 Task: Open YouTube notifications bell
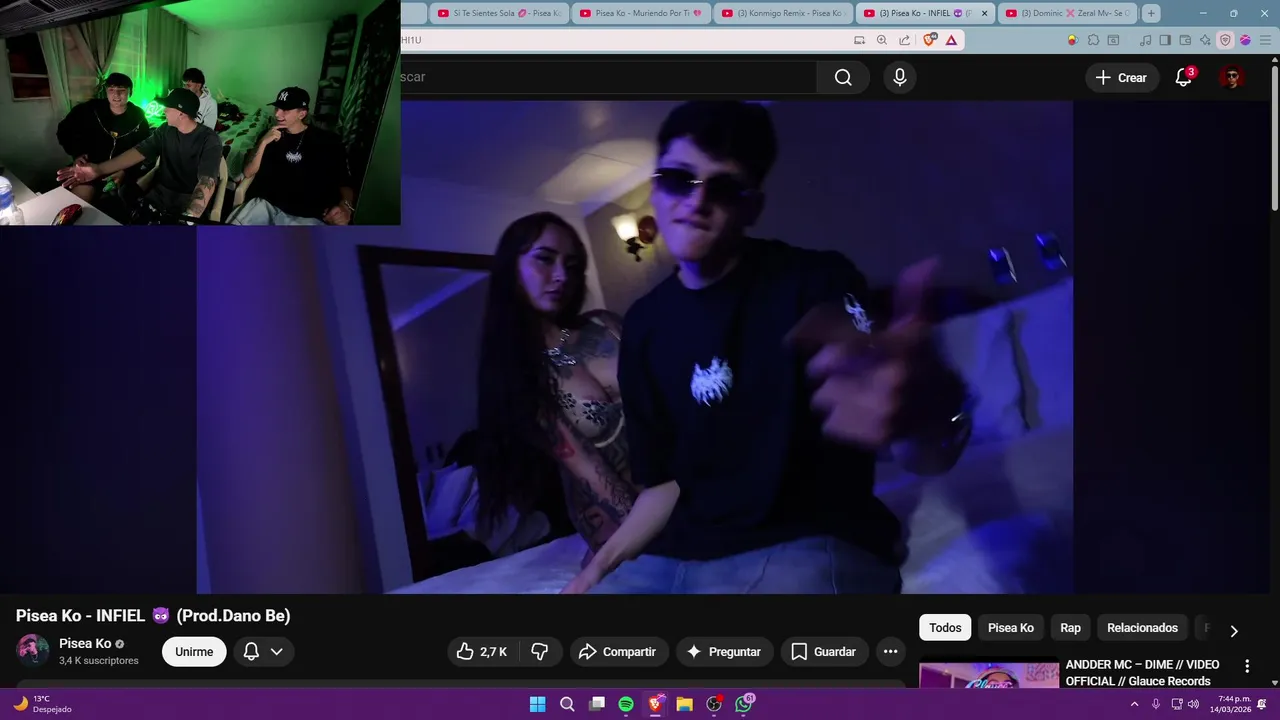[x=1183, y=77]
